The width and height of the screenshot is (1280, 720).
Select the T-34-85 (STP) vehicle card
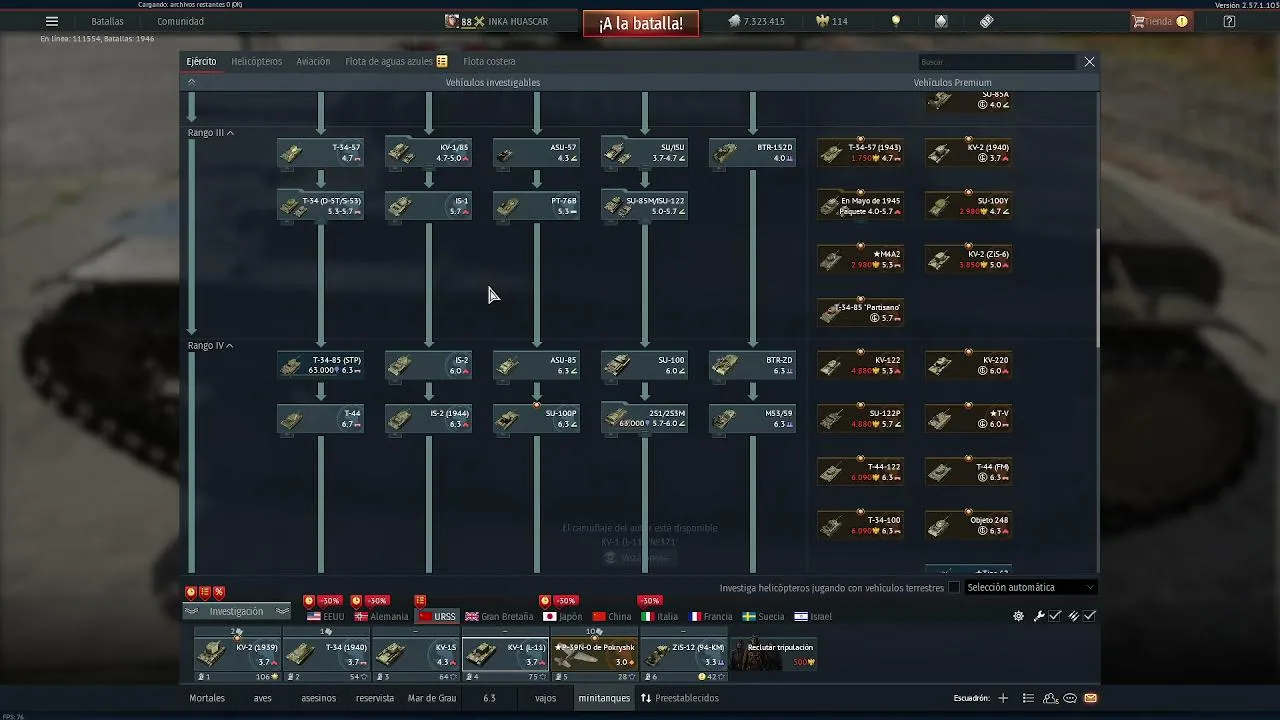(x=321, y=365)
